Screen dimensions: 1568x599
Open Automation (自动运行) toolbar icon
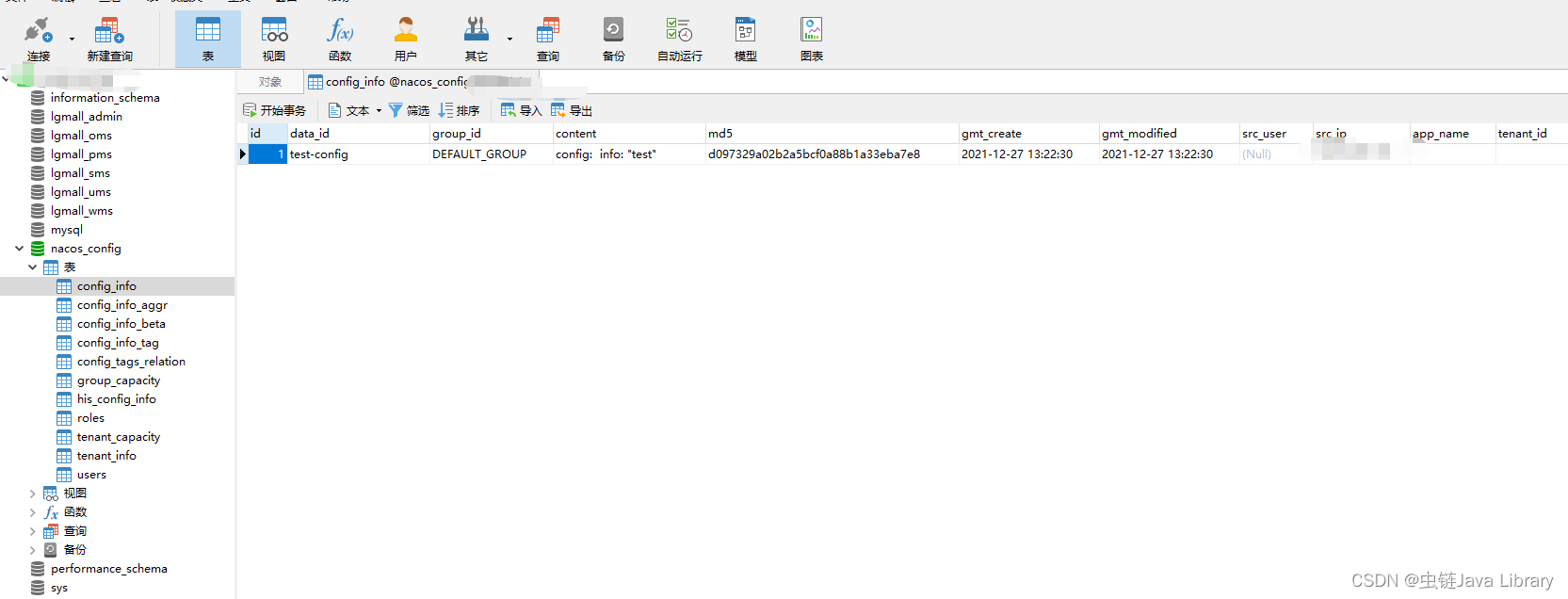[x=680, y=40]
